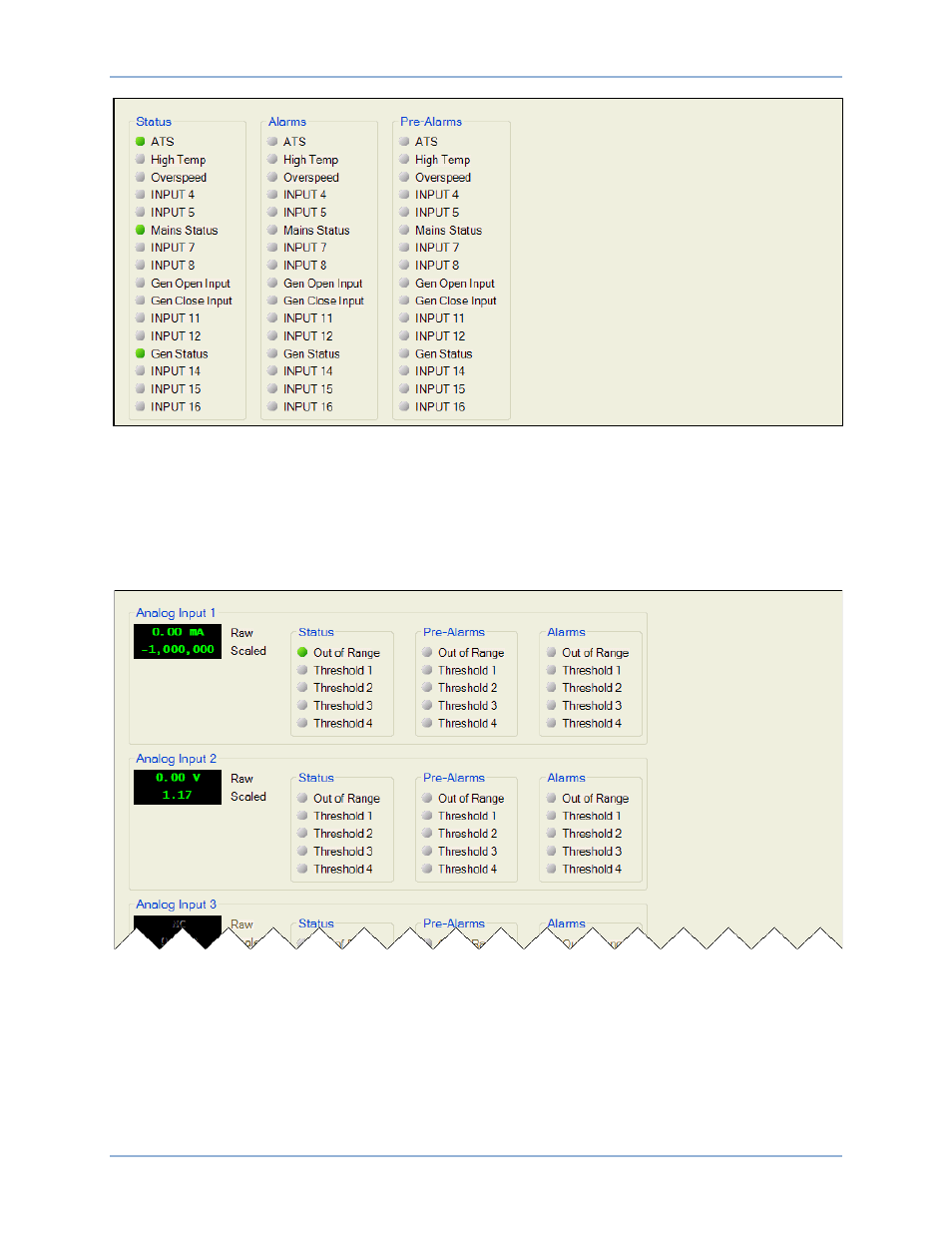
Task: Click Analog Input 2 Status Threshold 4 LED
Action: tap(302, 870)
